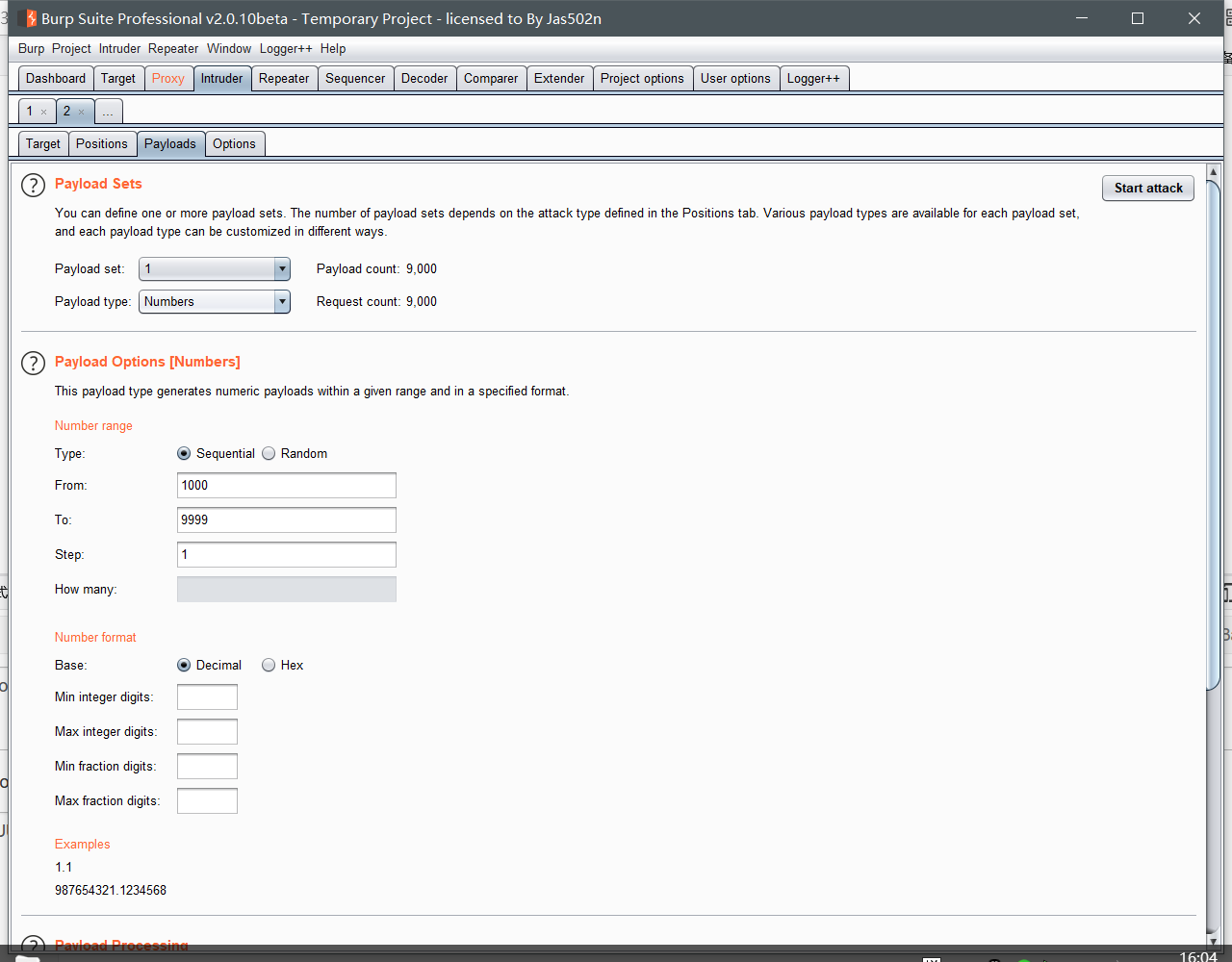
Task: Click the scrollbar up arrow
Action: click(x=1213, y=173)
